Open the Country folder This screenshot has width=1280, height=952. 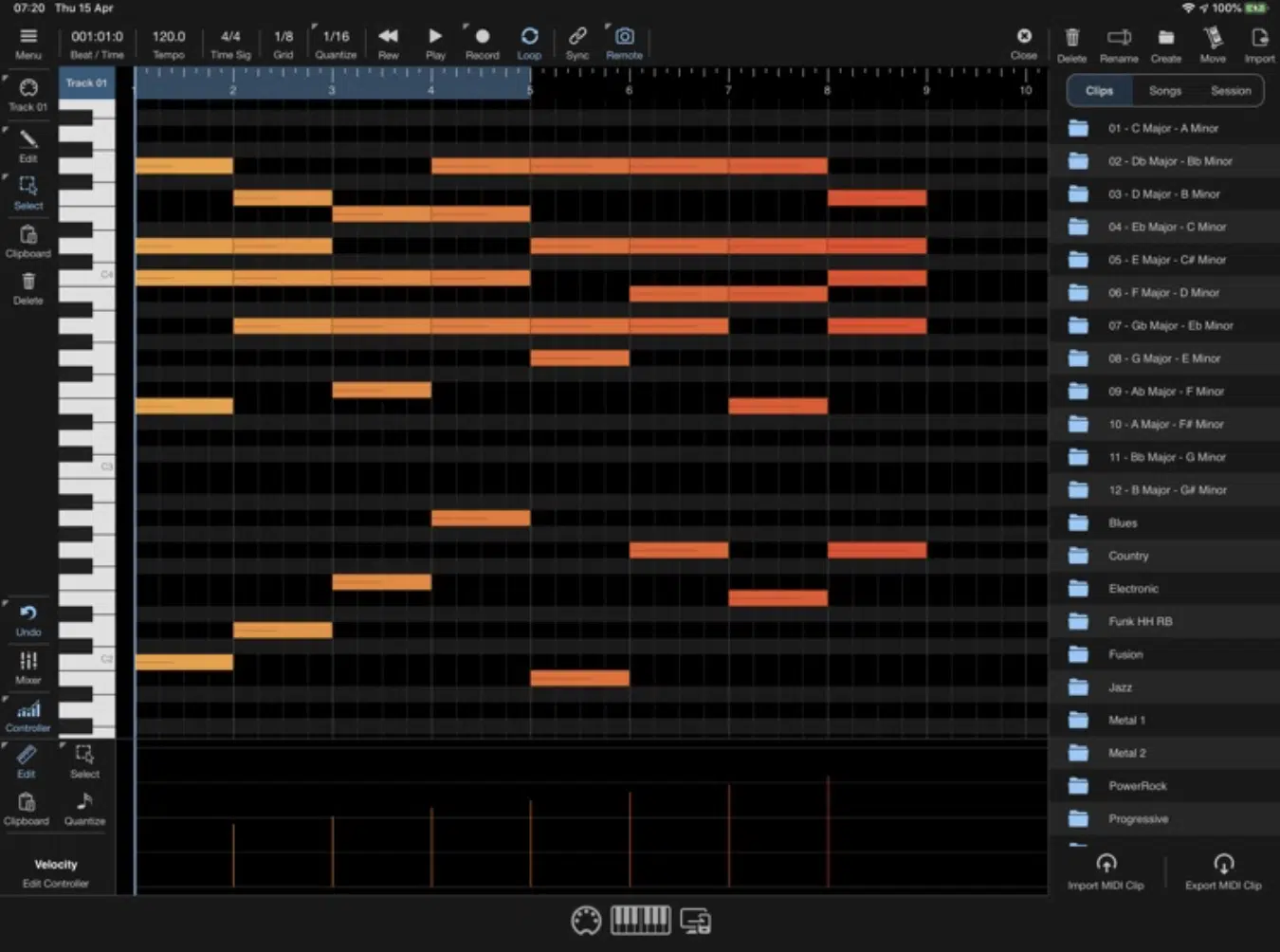(x=1165, y=556)
